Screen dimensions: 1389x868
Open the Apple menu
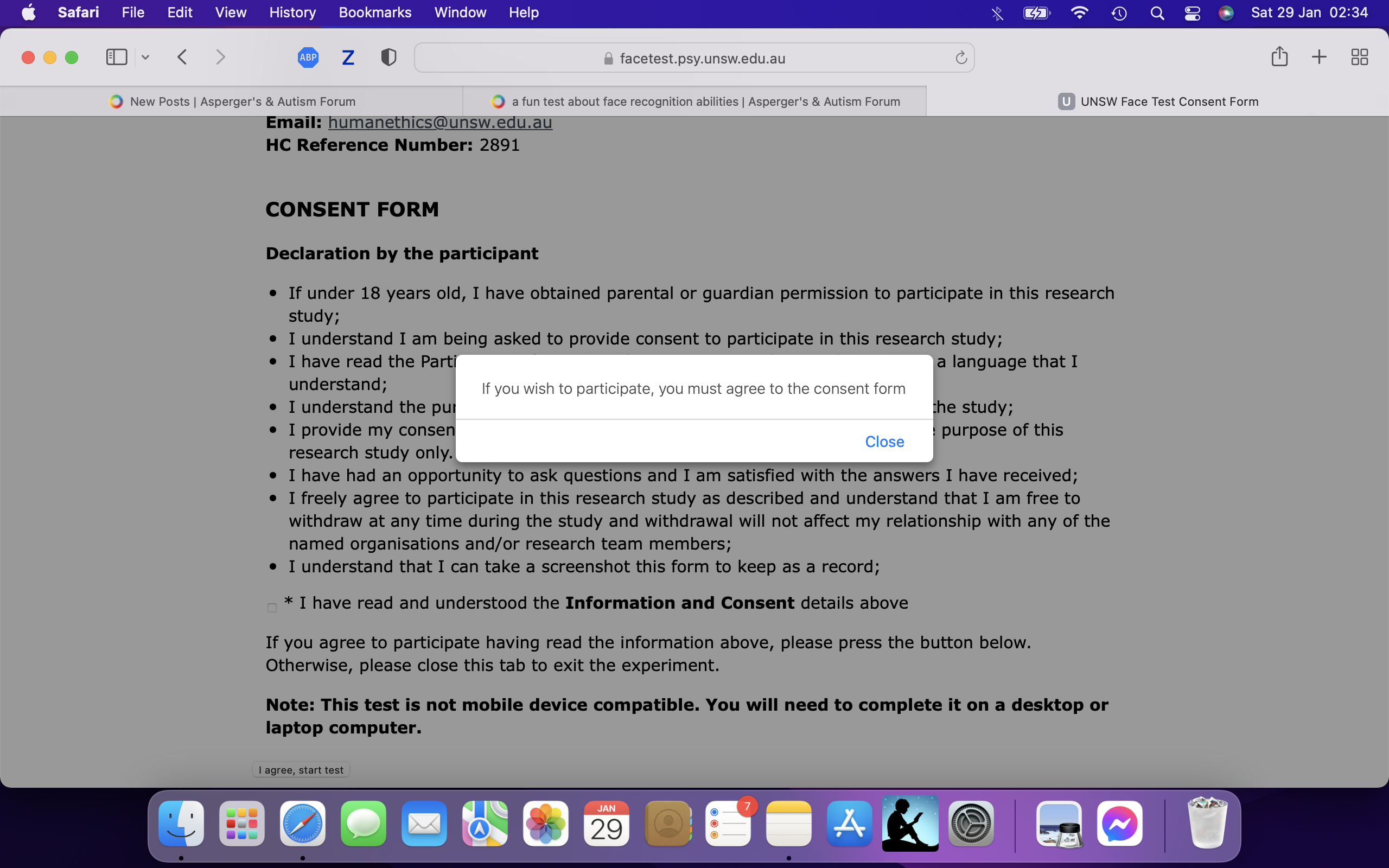(29, 12)
